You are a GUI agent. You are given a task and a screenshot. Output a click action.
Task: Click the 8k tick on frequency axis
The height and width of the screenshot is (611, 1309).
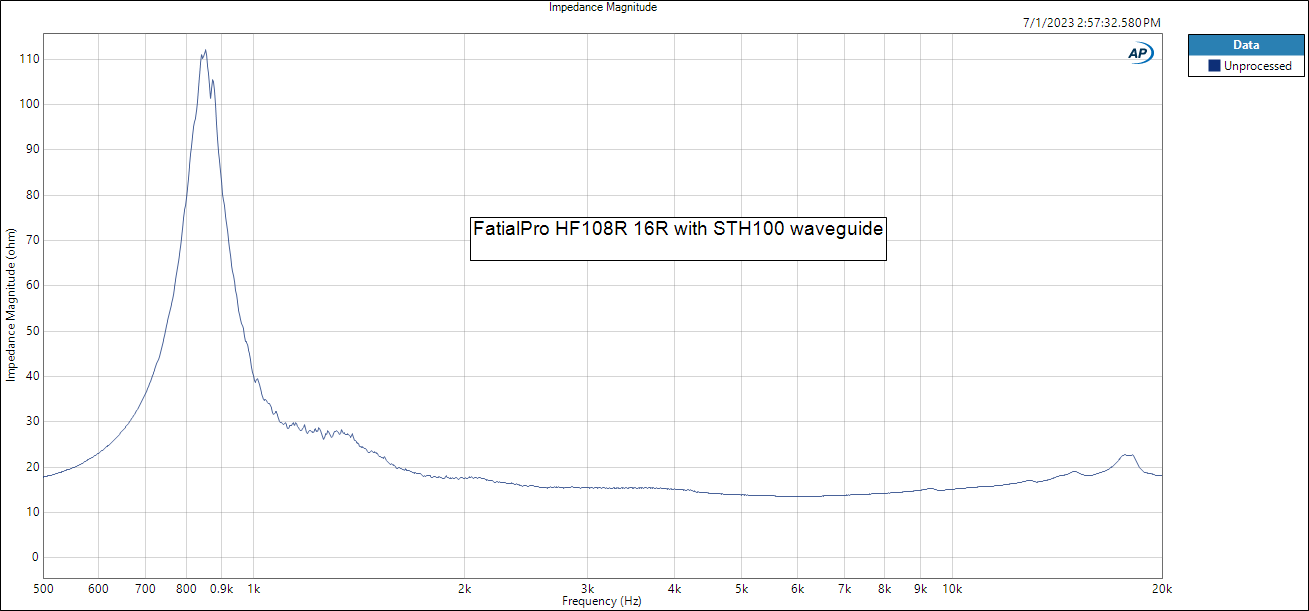click(884, 588)
